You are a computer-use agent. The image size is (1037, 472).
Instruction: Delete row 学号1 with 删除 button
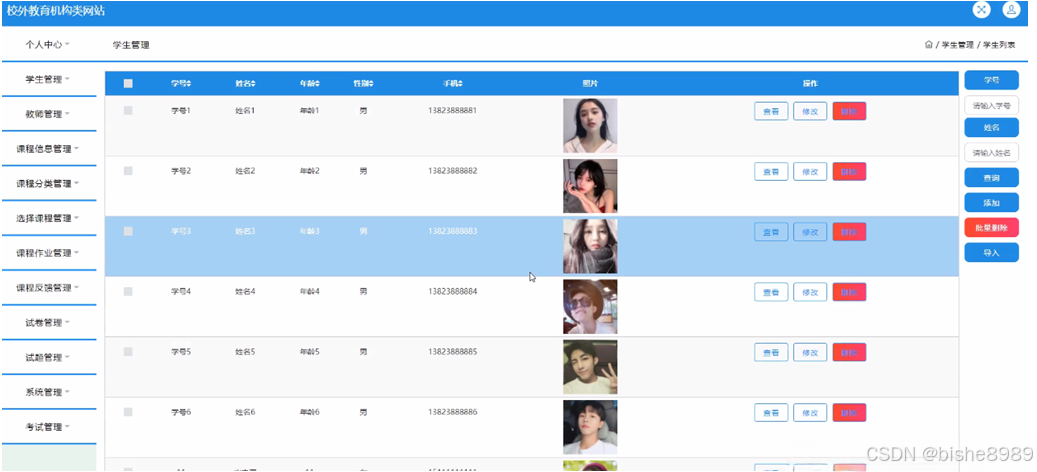click(x=849, y=111)
